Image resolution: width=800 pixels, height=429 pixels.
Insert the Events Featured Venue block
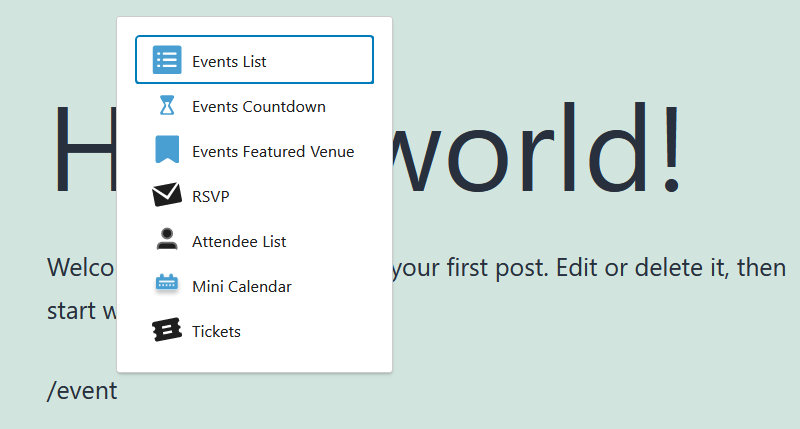255,151
